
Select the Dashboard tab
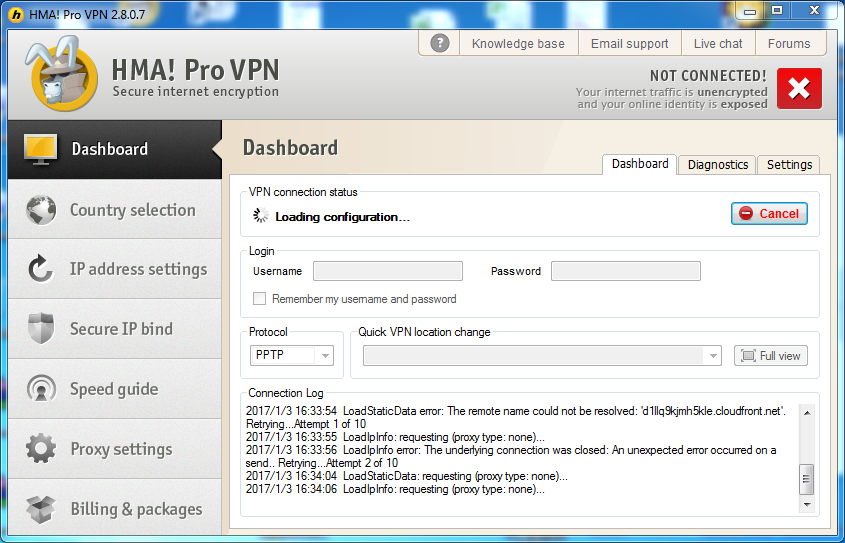pos(640,164)
